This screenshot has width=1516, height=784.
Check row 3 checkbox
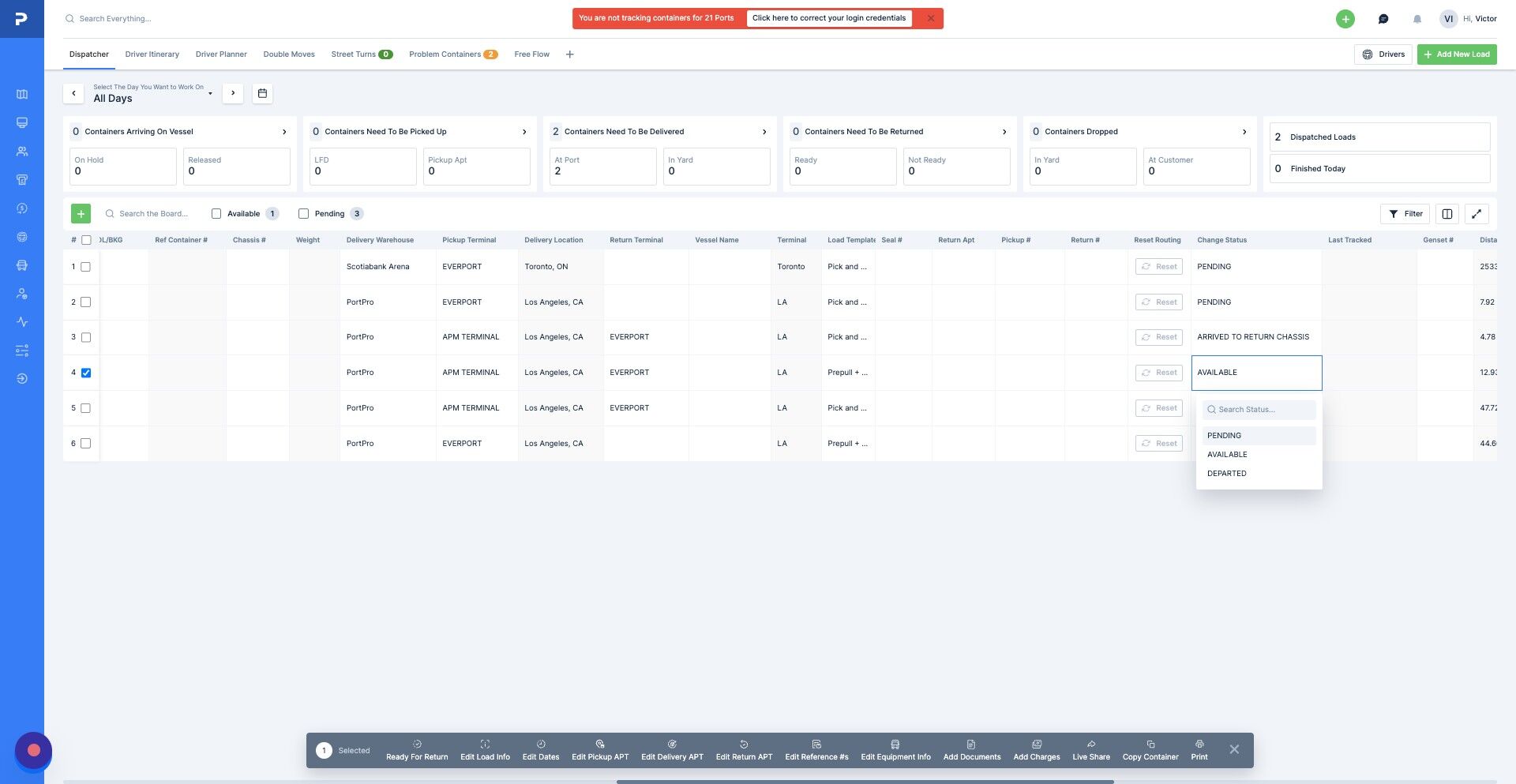86,337
